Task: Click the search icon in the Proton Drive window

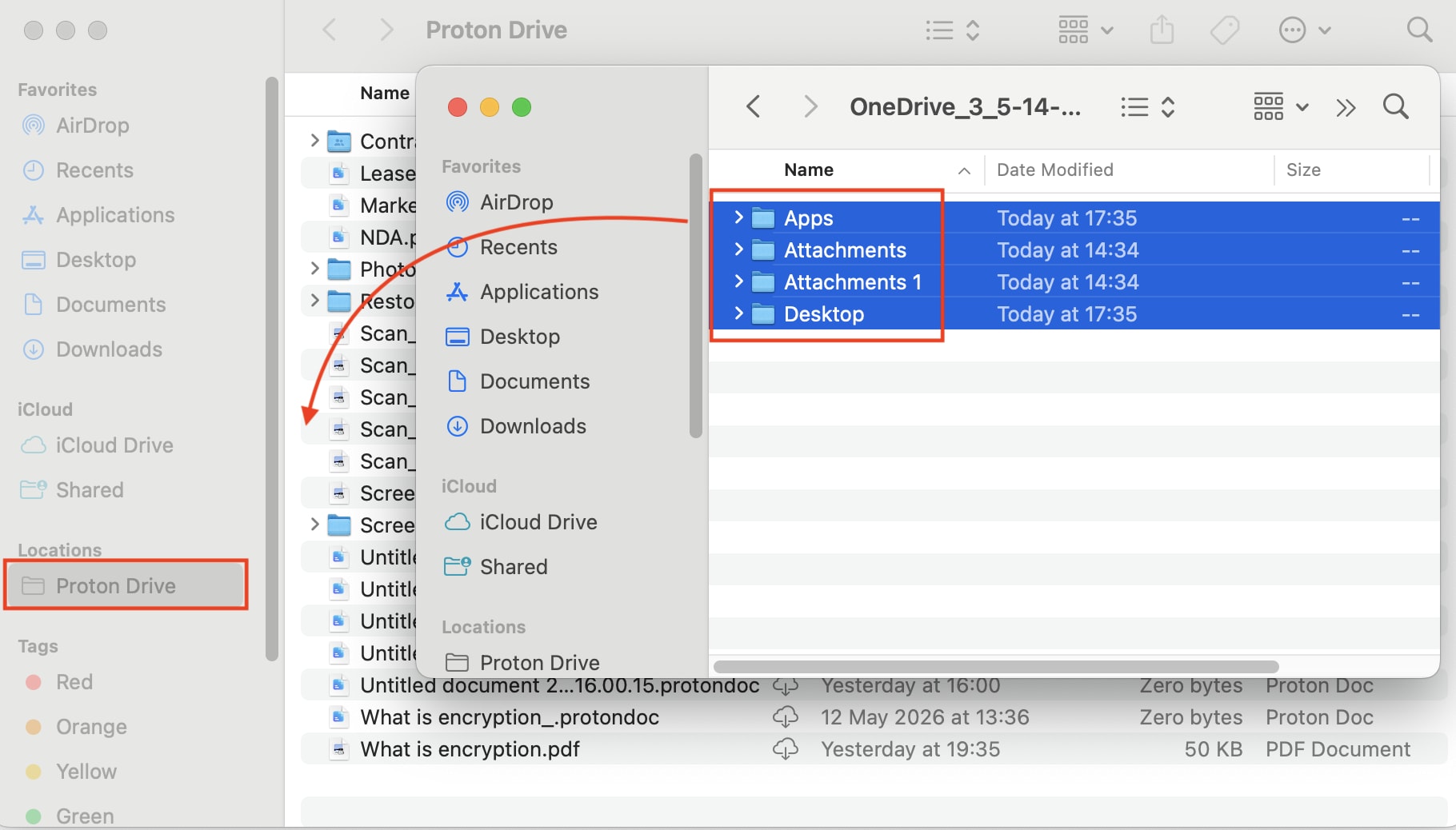Action: (x=1419, y=30)
